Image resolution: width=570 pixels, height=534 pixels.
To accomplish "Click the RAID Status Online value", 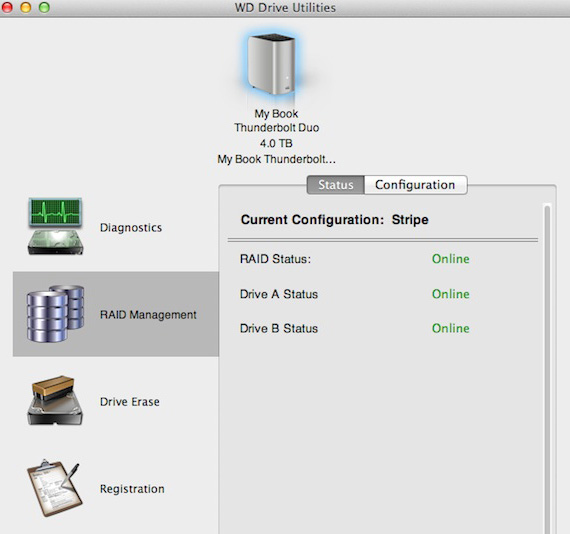I will [x=450, y=259].
